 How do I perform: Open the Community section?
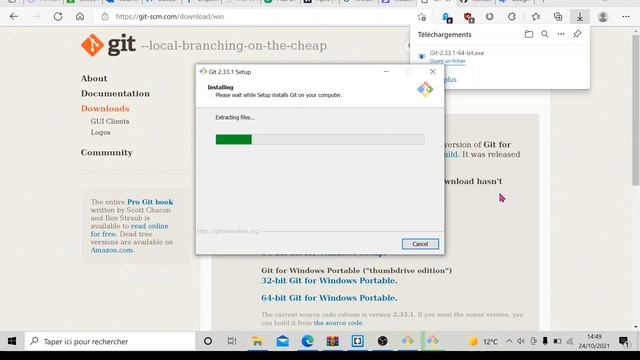click(x=107, y=153)
